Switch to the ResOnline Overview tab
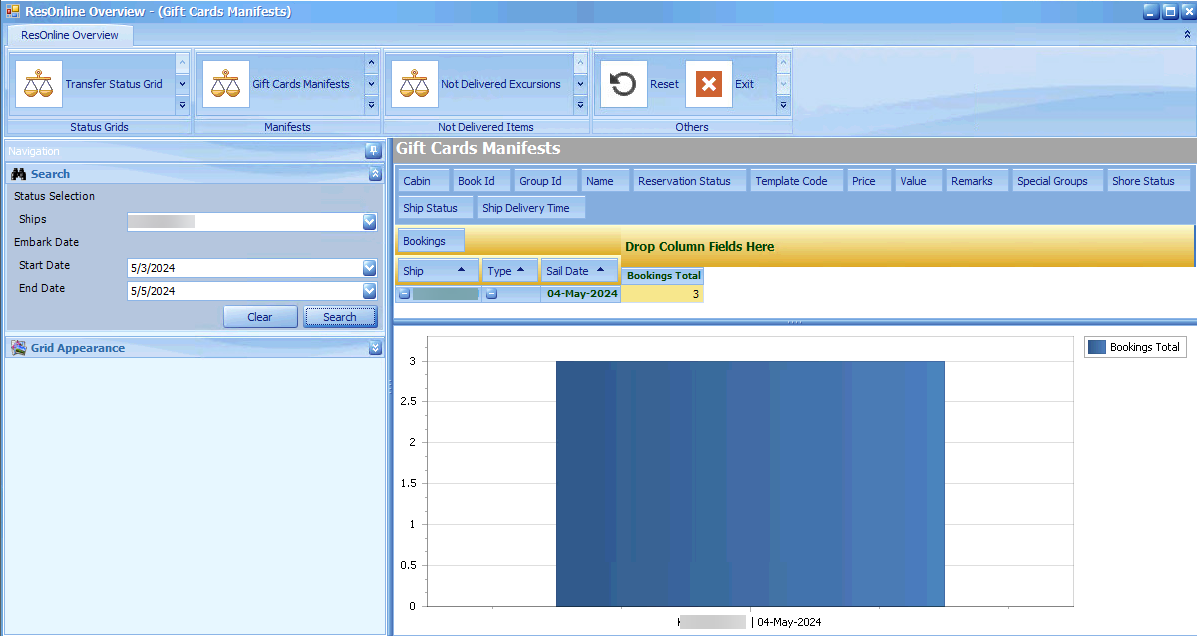1197x636 pixels. (x=69, y=35)
